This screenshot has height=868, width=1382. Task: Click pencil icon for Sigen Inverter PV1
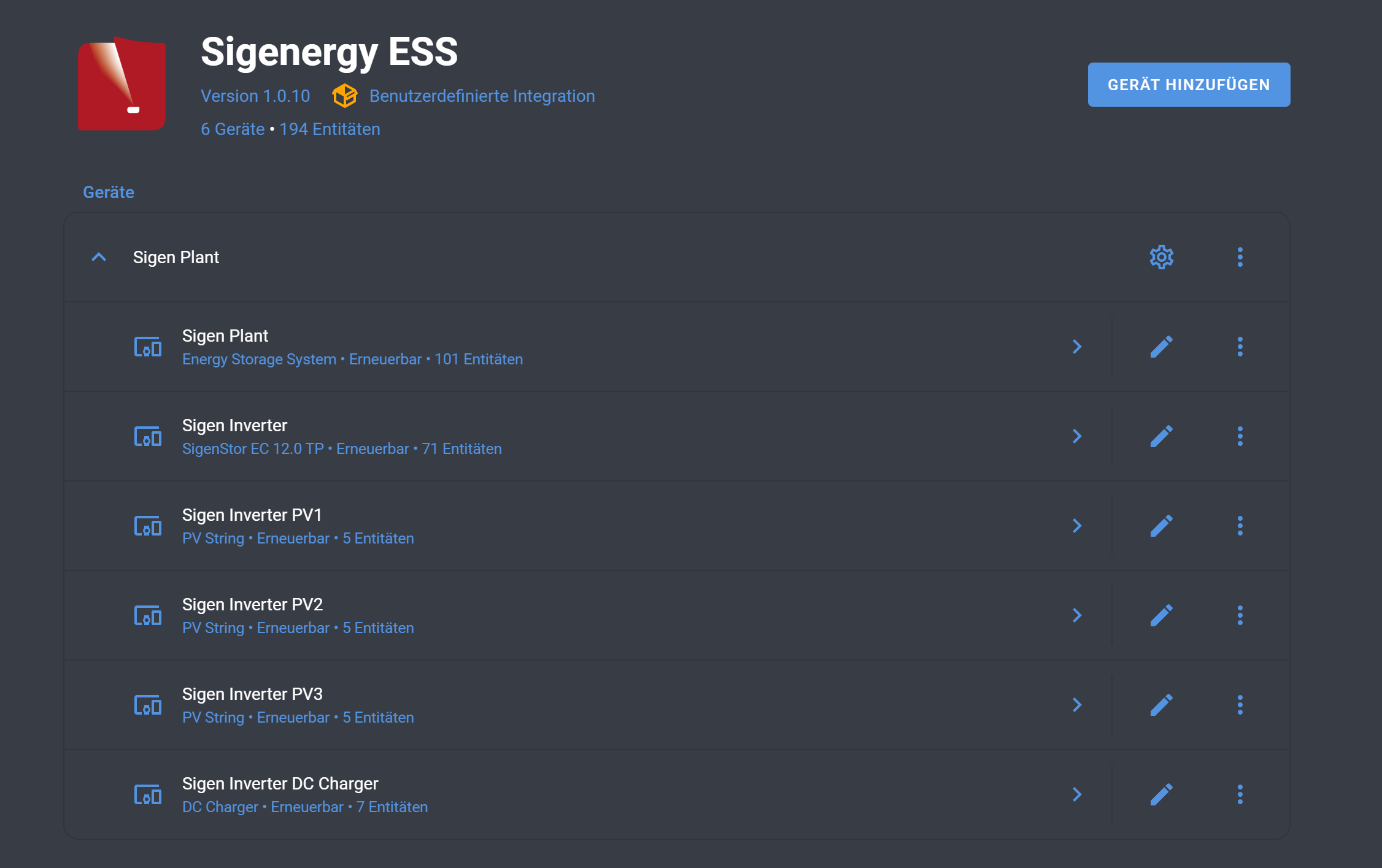[x=1161, y=526]
